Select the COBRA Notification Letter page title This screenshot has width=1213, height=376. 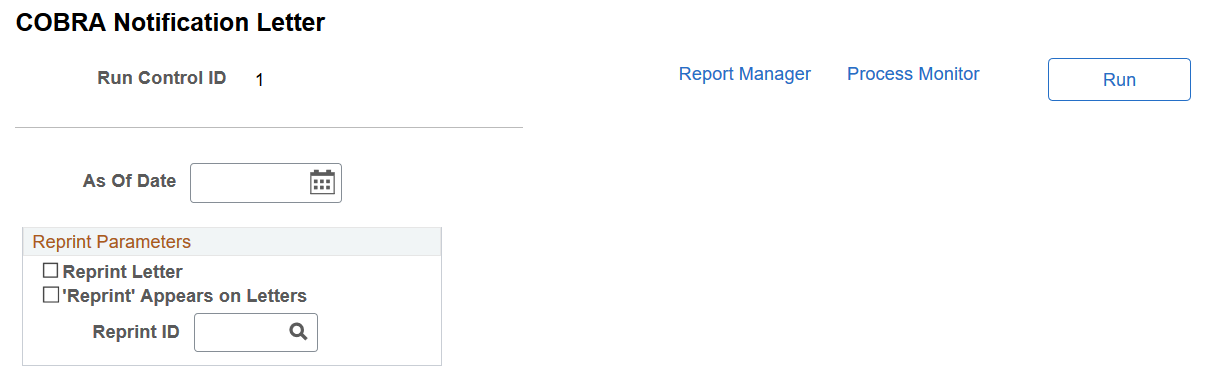(170, 23)
